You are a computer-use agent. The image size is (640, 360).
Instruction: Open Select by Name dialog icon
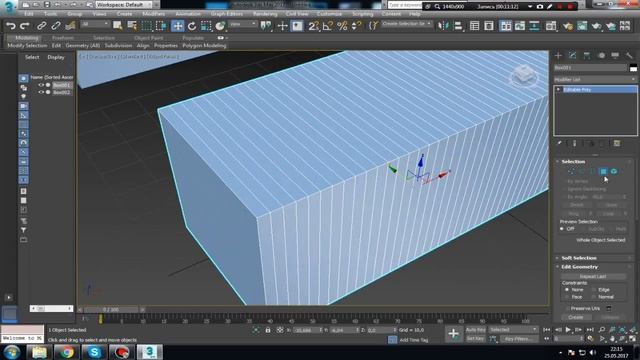click(x=132, y=26)
